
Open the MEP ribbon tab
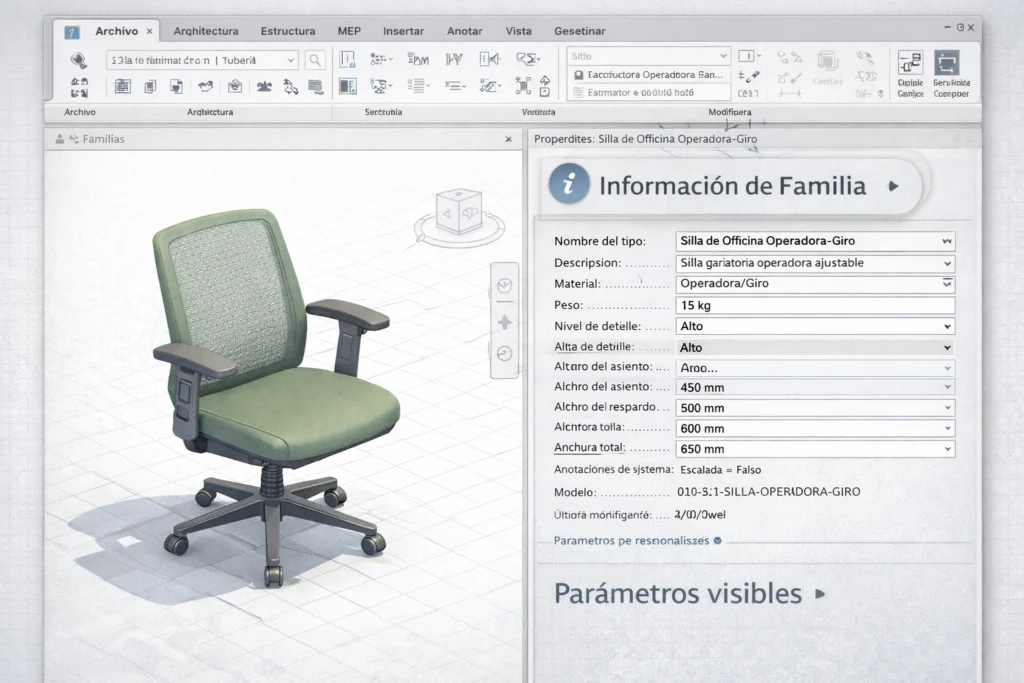click(x=348, y=31)
